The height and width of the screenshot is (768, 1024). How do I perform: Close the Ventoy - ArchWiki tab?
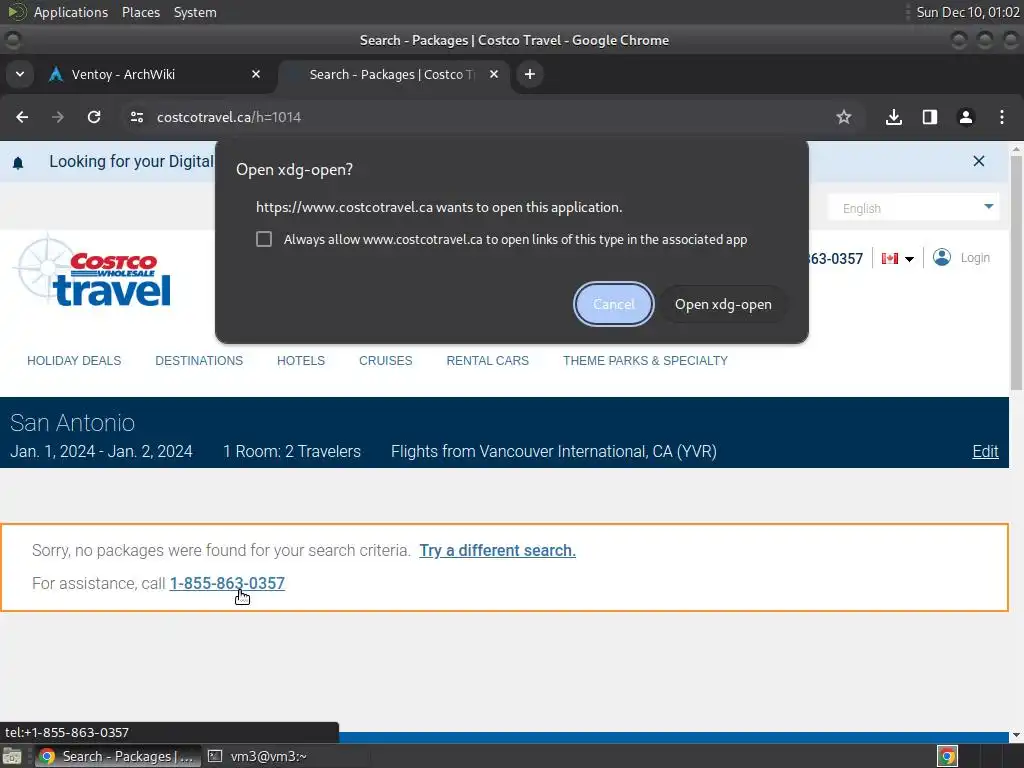[256, 74]
